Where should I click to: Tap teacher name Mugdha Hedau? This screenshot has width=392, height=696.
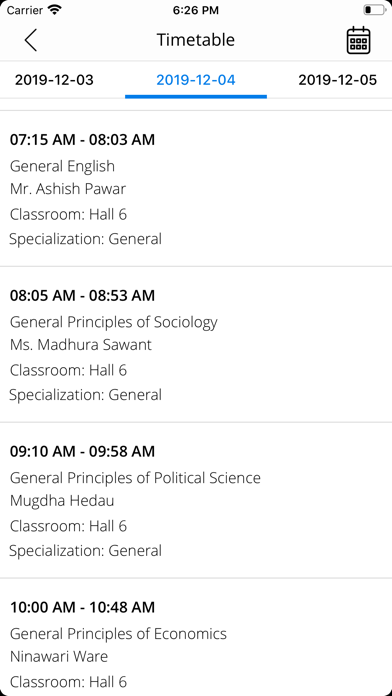62,501
